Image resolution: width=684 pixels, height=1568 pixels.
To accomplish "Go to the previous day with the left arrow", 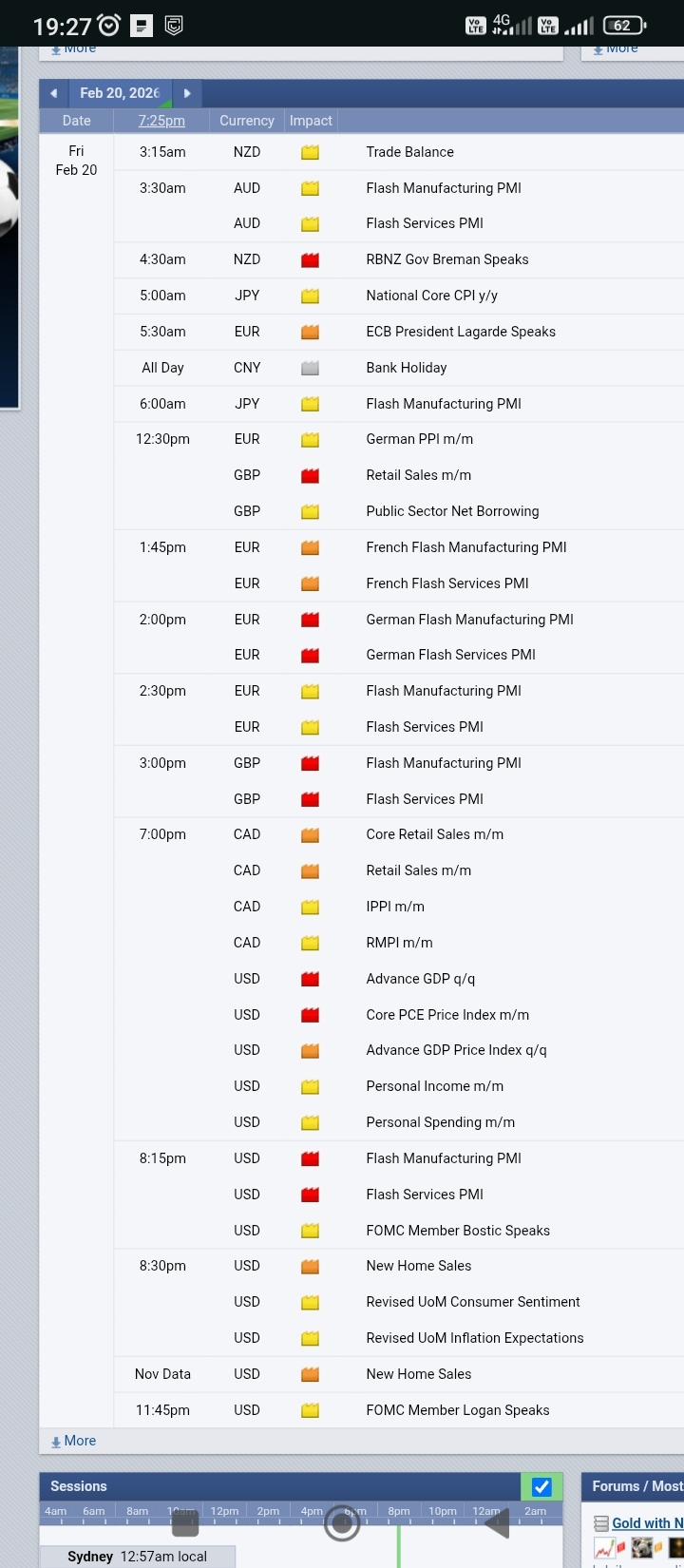I will [x=54, y=93].
